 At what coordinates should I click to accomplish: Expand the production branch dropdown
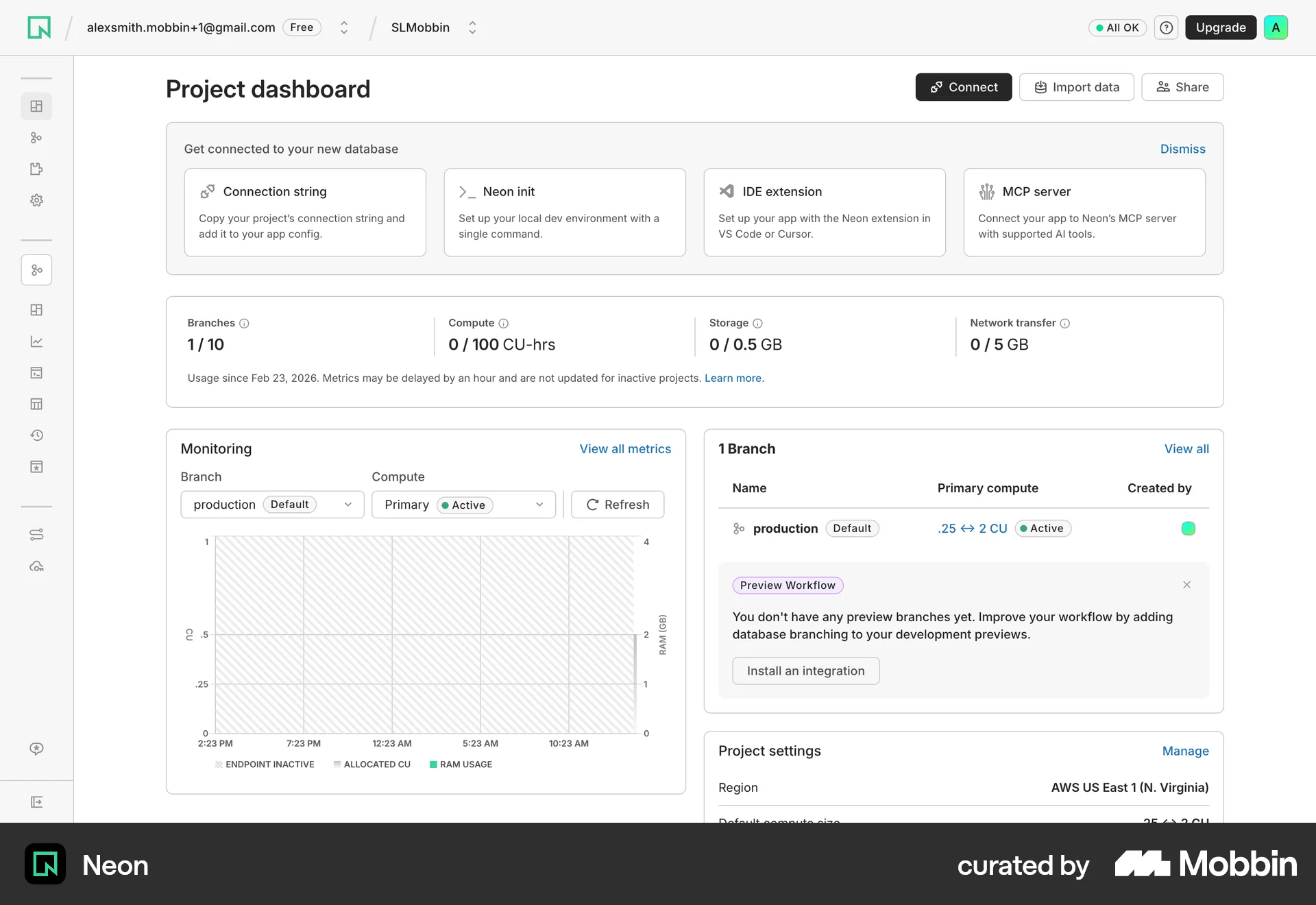point(272,505)
